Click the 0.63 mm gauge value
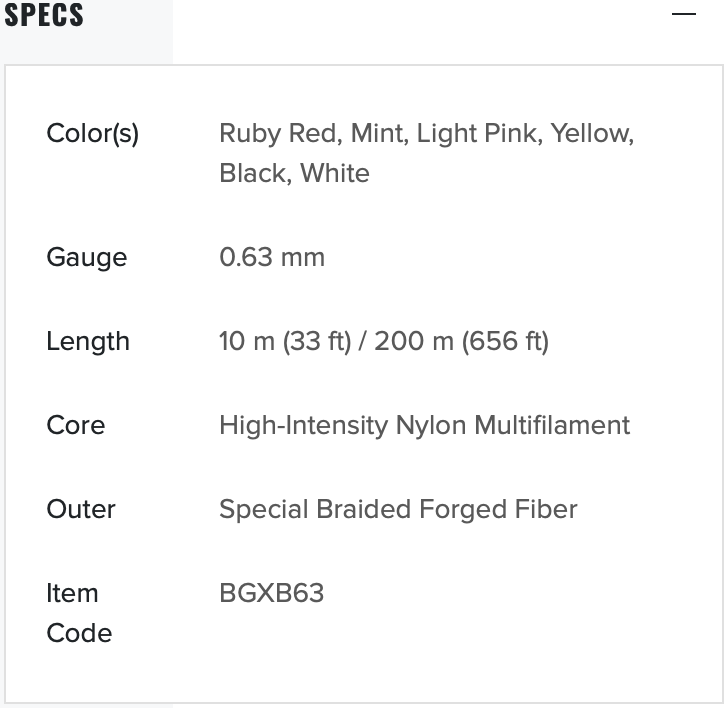This screenshot has width=726, height=708. coord(272,257)
